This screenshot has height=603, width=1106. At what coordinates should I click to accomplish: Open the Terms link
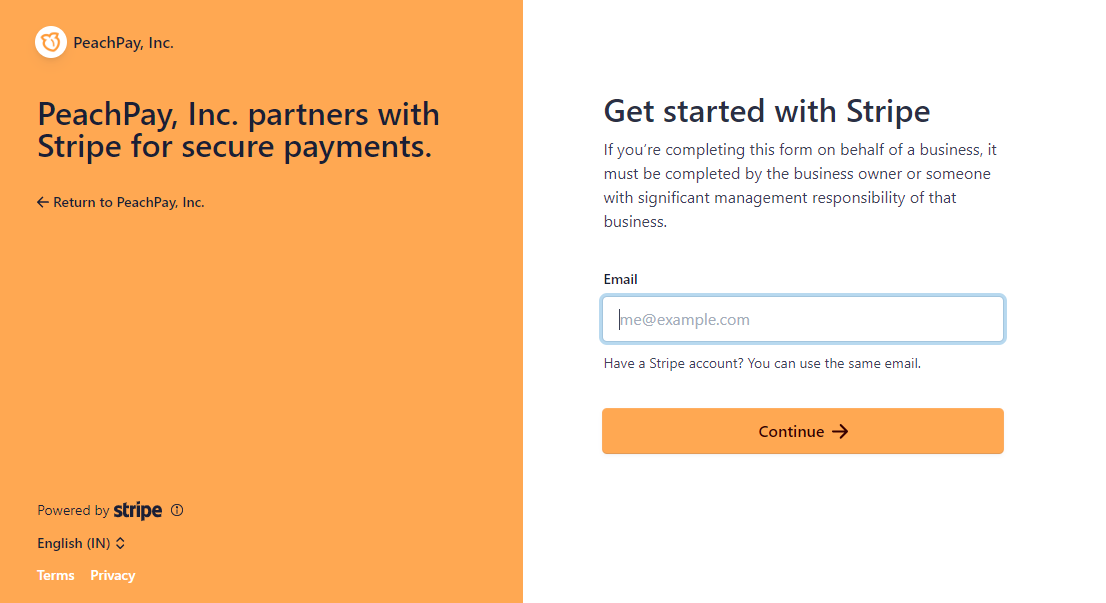tap(56, 575)
